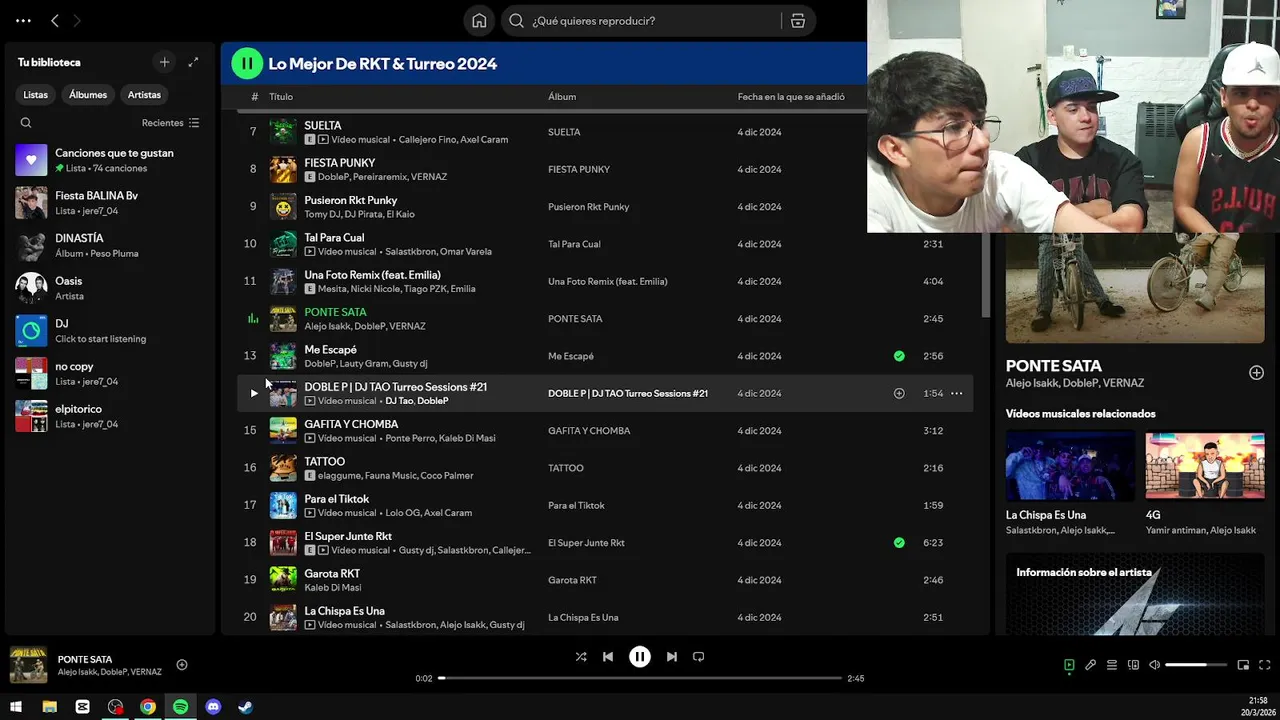The height and width of the screenshot is (720, 1280).
Task: Open the Spotify home page icon
Action: click(x=479, y=21)
